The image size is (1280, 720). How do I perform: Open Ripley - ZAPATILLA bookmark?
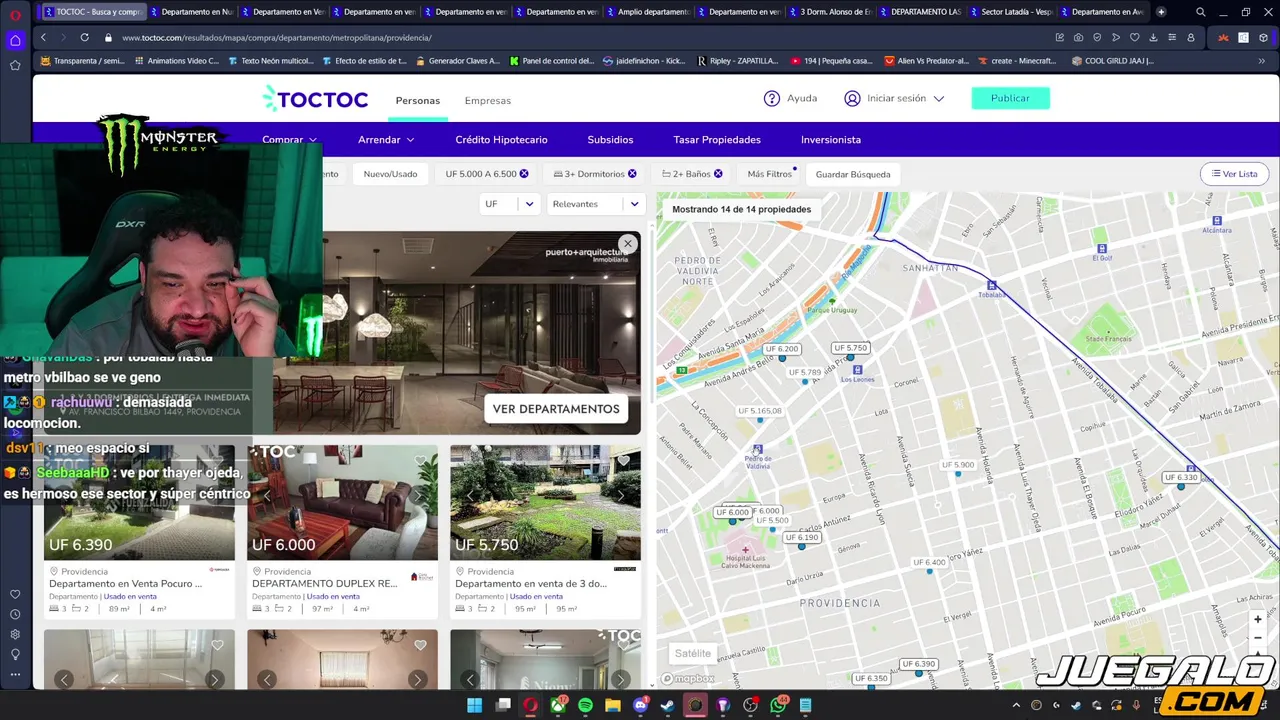tap(738, 60)
